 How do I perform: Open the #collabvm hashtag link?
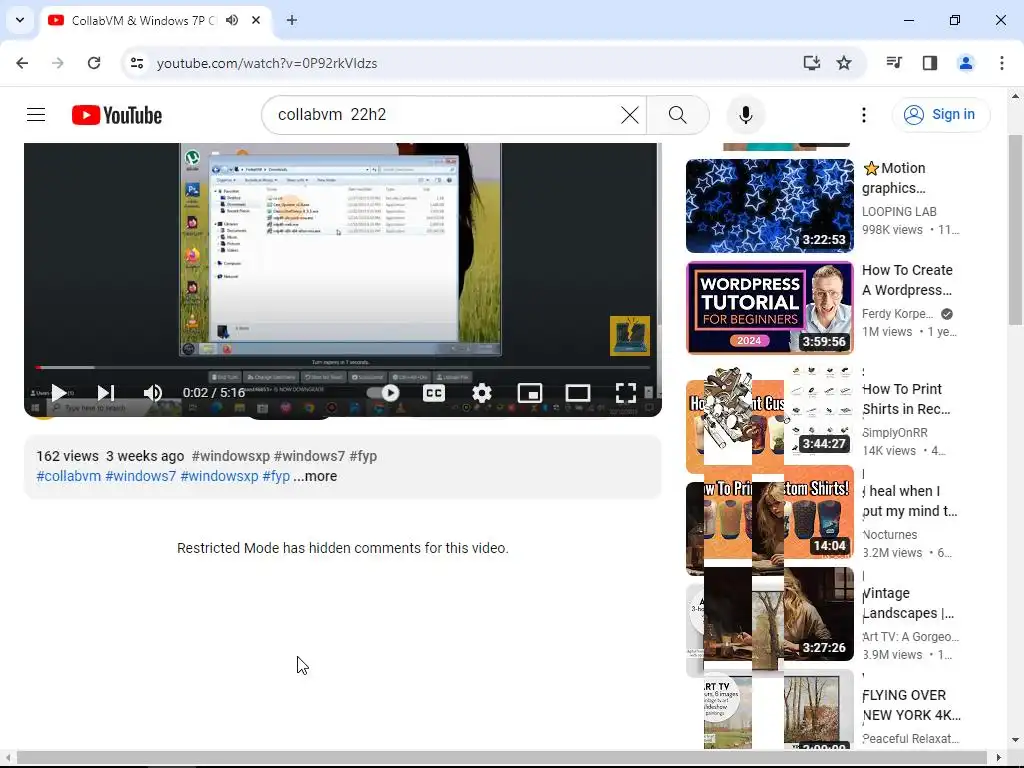point(69,476)
